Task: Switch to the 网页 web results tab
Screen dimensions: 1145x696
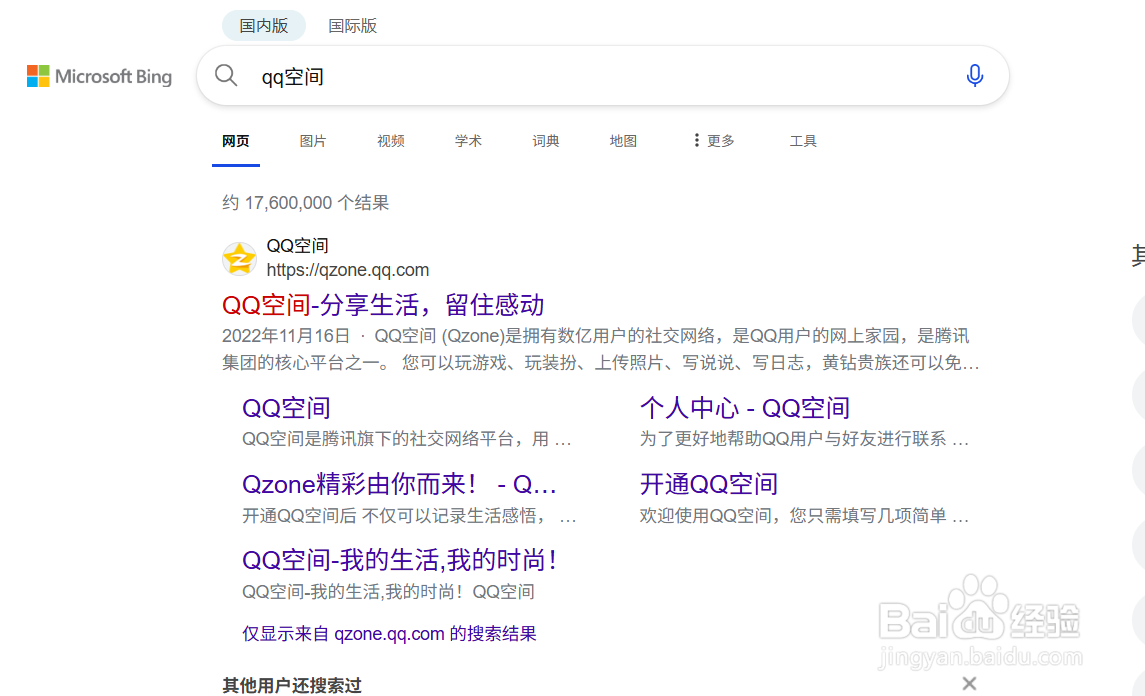Action: click(x=235, y=141)
